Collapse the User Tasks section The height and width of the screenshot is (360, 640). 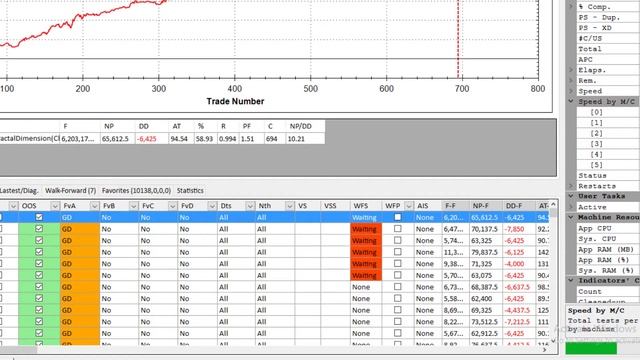[571, 196]
